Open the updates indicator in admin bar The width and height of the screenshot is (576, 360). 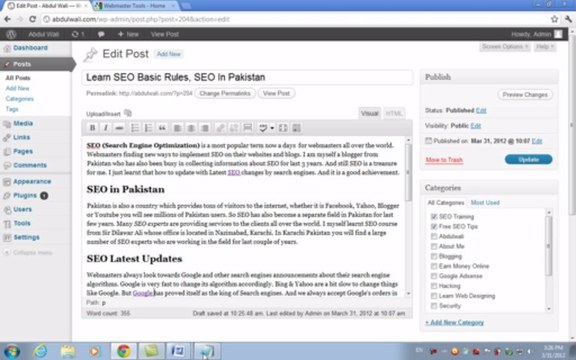coord(78,34)
